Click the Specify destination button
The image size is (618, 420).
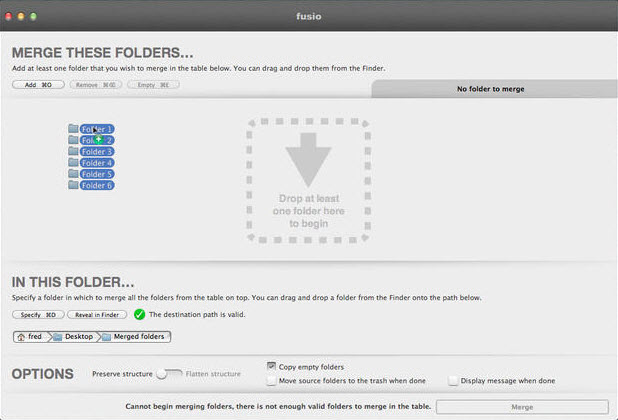38,315
